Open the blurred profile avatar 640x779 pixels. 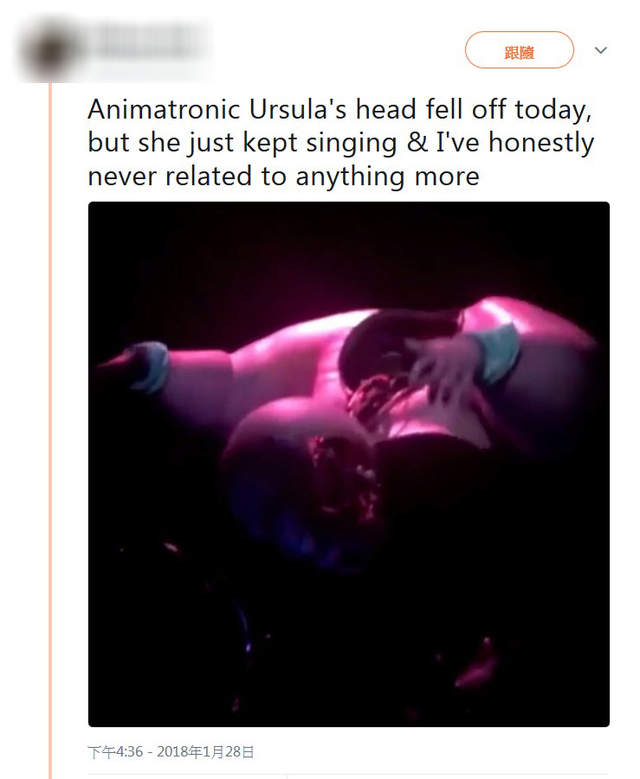point(50,52)
